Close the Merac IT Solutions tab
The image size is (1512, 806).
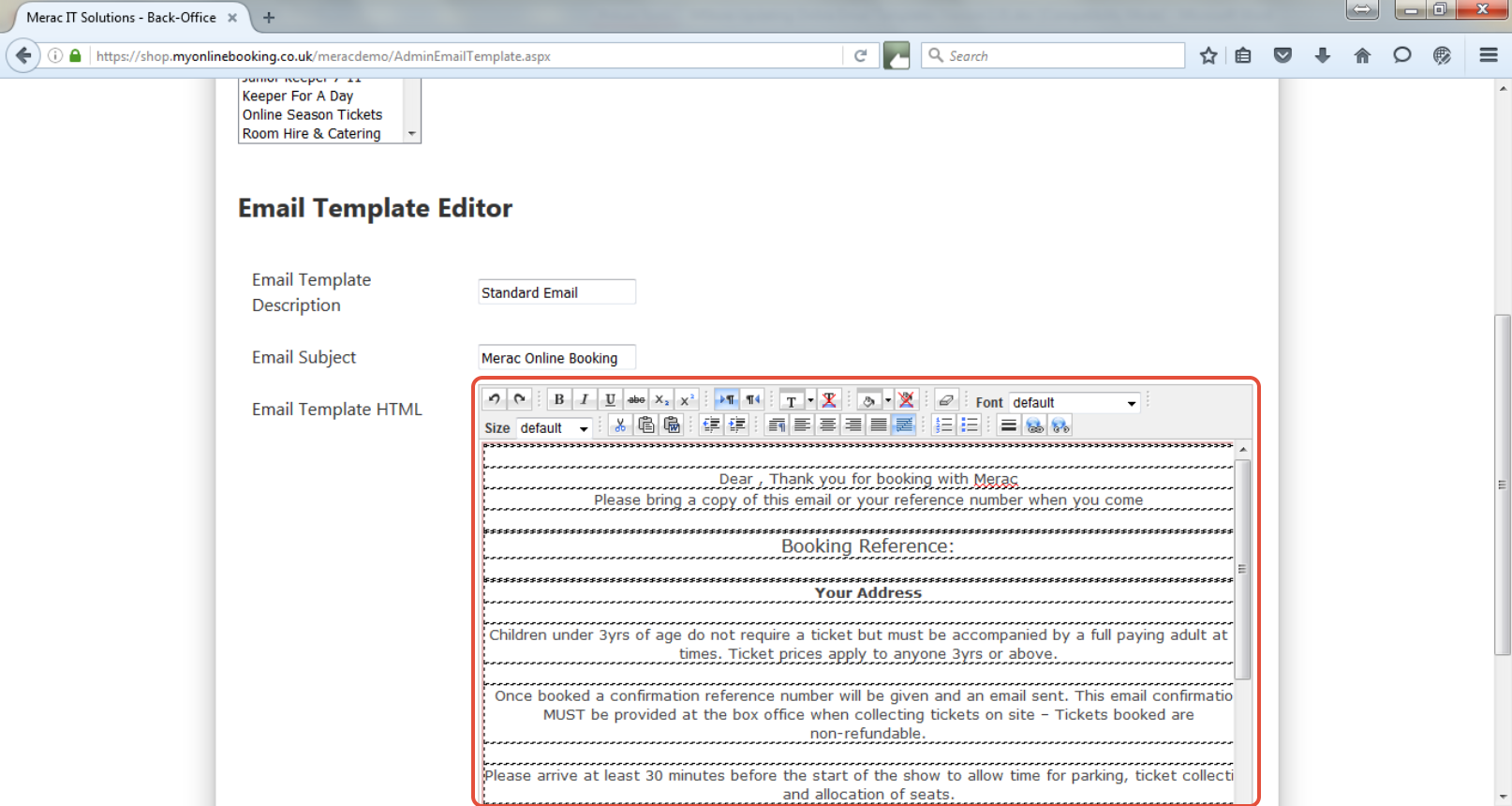click(232, 17)
